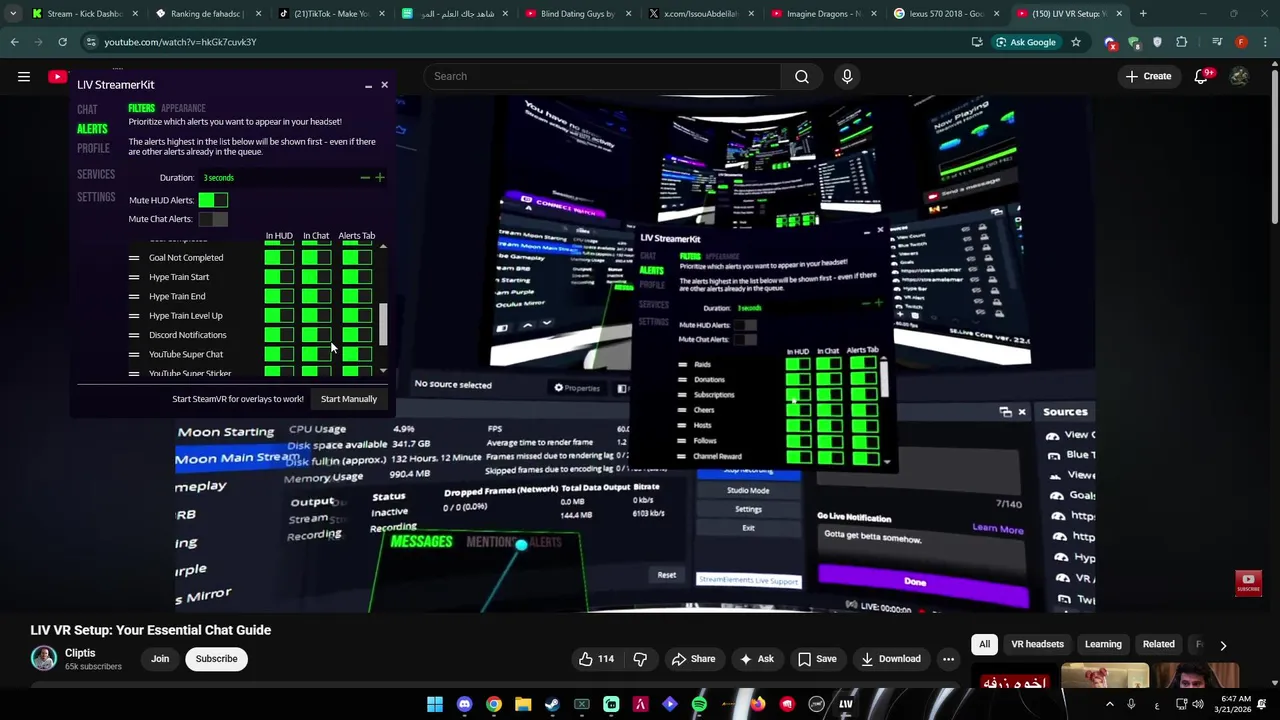Start voice search with the microphone
The height and width of the screenshot is (720, 1280).
(x=847, y=76)
